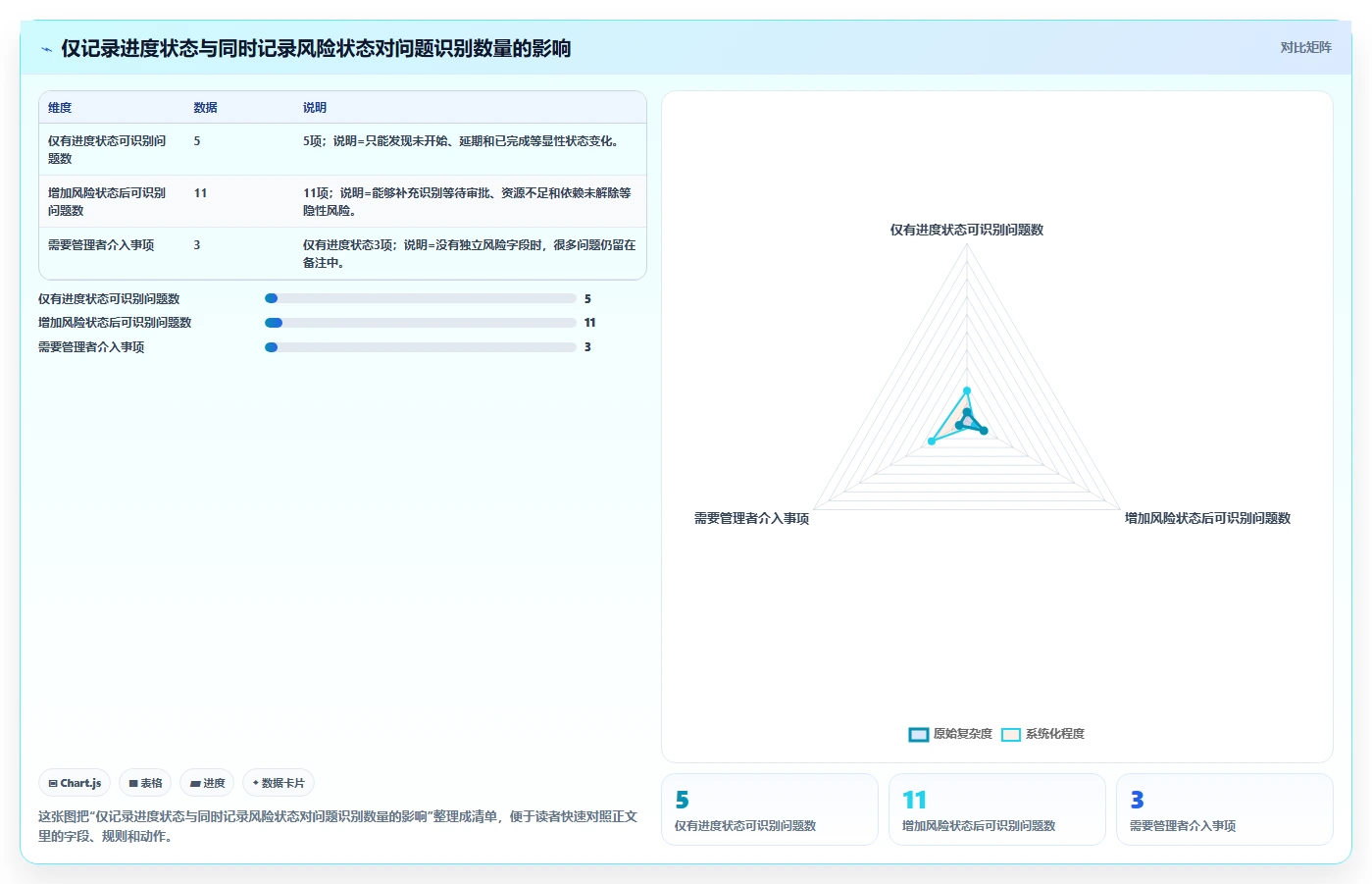Select the 进度 tag chip

click(207, 783)
